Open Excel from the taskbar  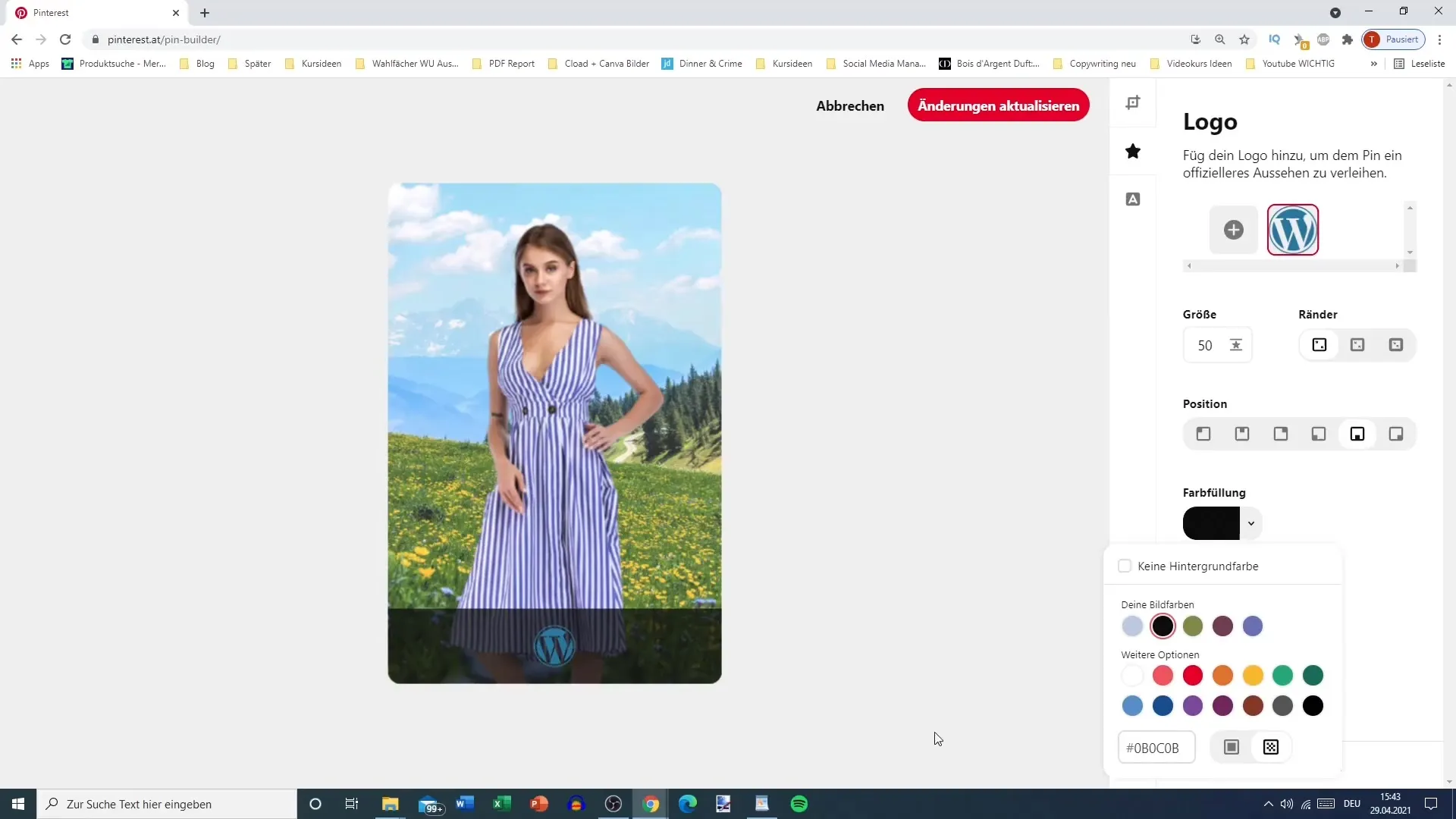[502, 804]
